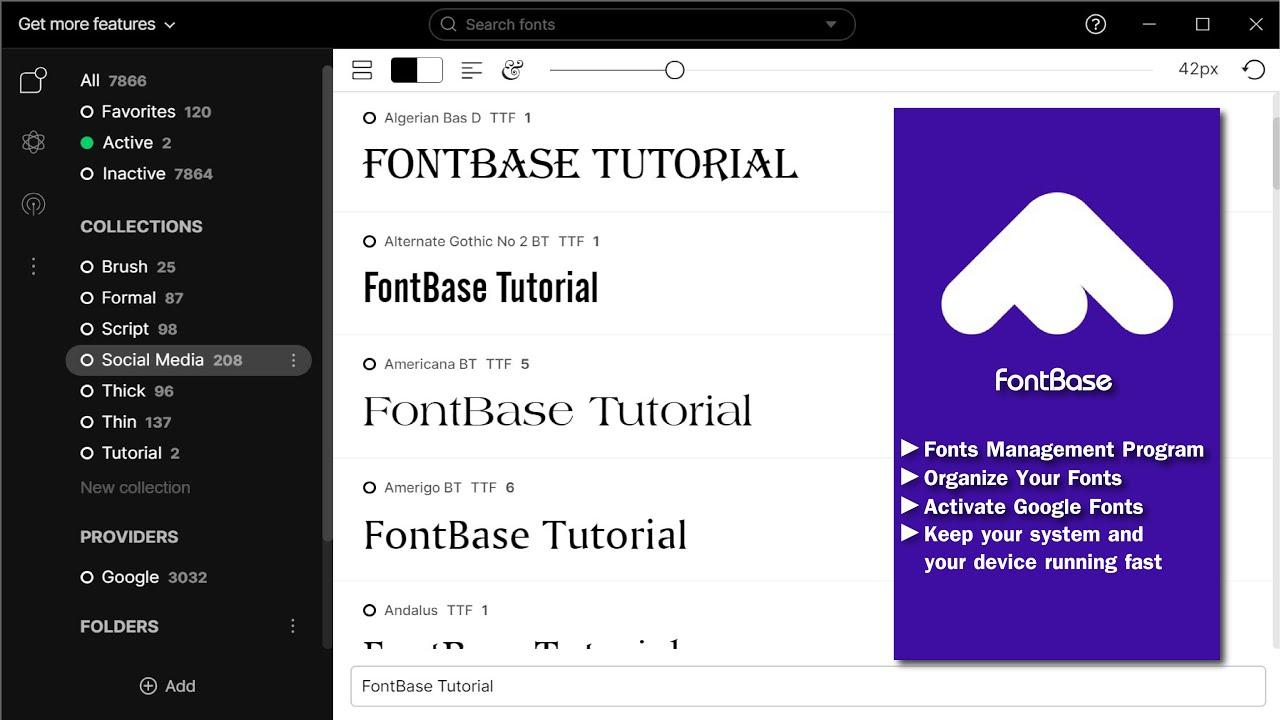The height and width of the screenshot is (720, 1280).
Task: Open the broadcast/podcast icon in sidebar
Action: pos(33,205)
